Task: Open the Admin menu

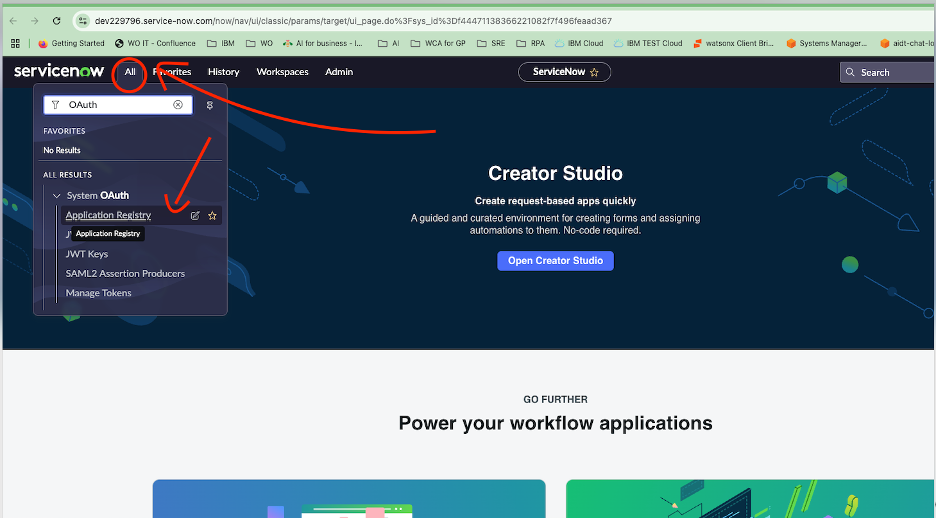Action: click(339, 72)
